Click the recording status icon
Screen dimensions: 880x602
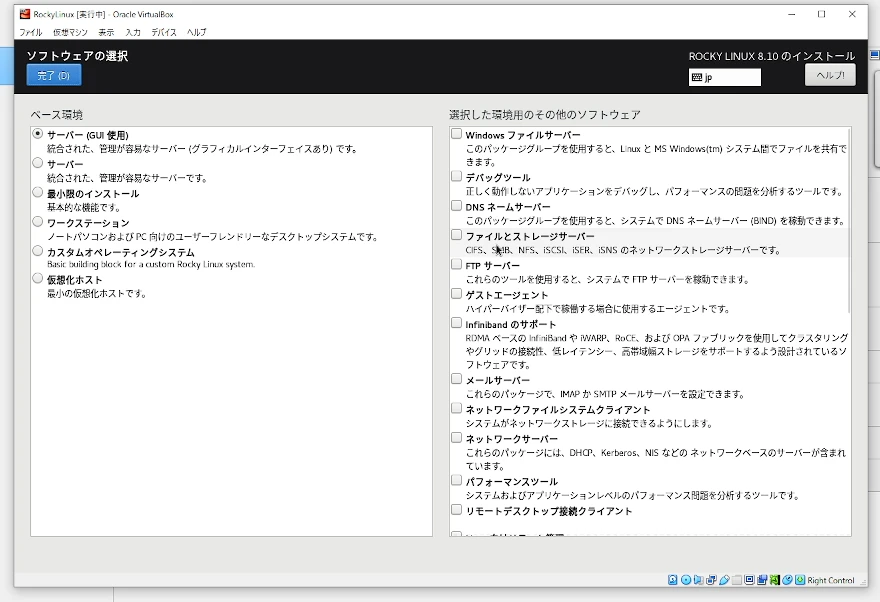click(762, 580)
